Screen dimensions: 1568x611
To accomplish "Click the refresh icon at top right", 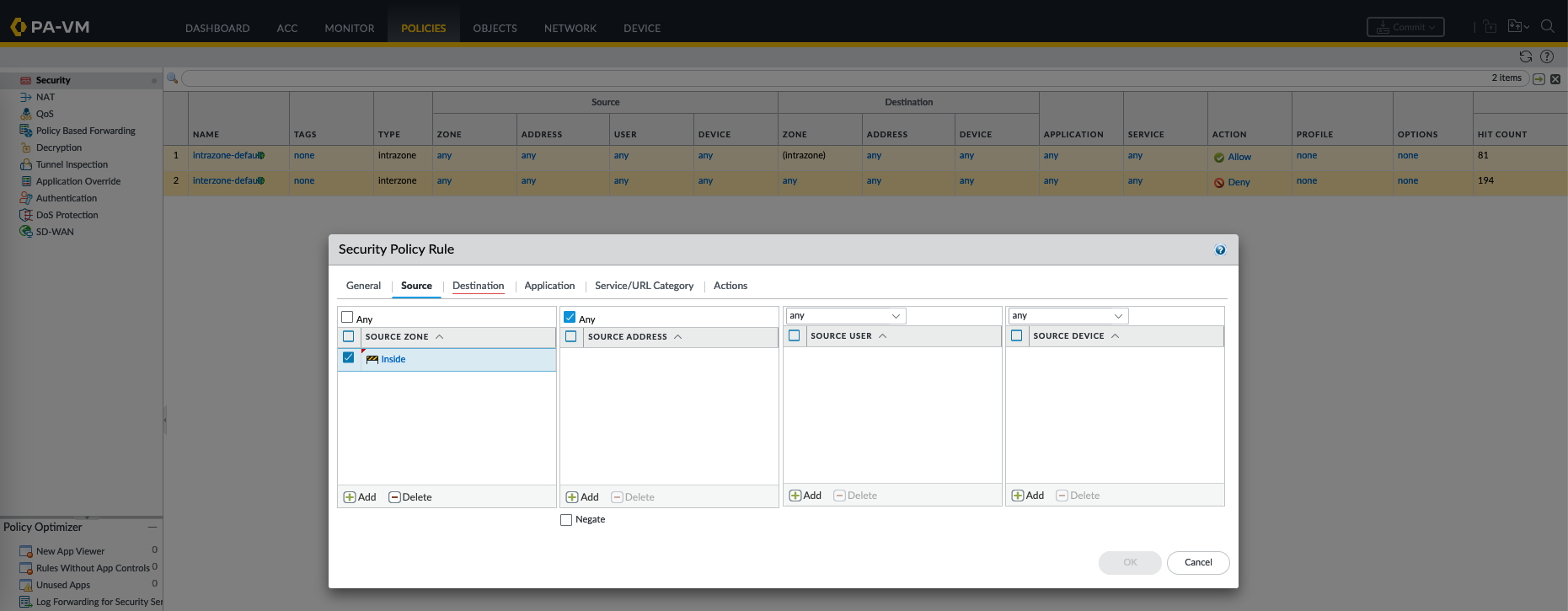I will [1525, 56].
